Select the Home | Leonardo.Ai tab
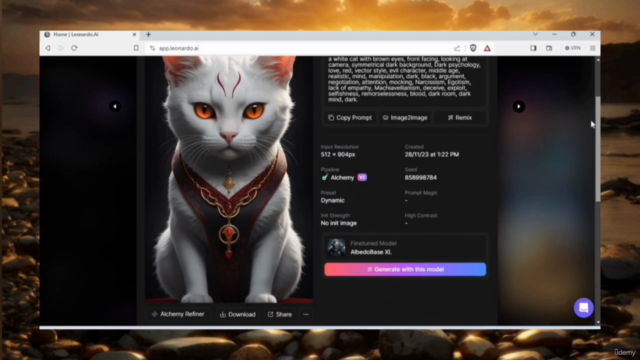This screenshot has height=360, width=640. pyautogui.click(x=90, y=35)
